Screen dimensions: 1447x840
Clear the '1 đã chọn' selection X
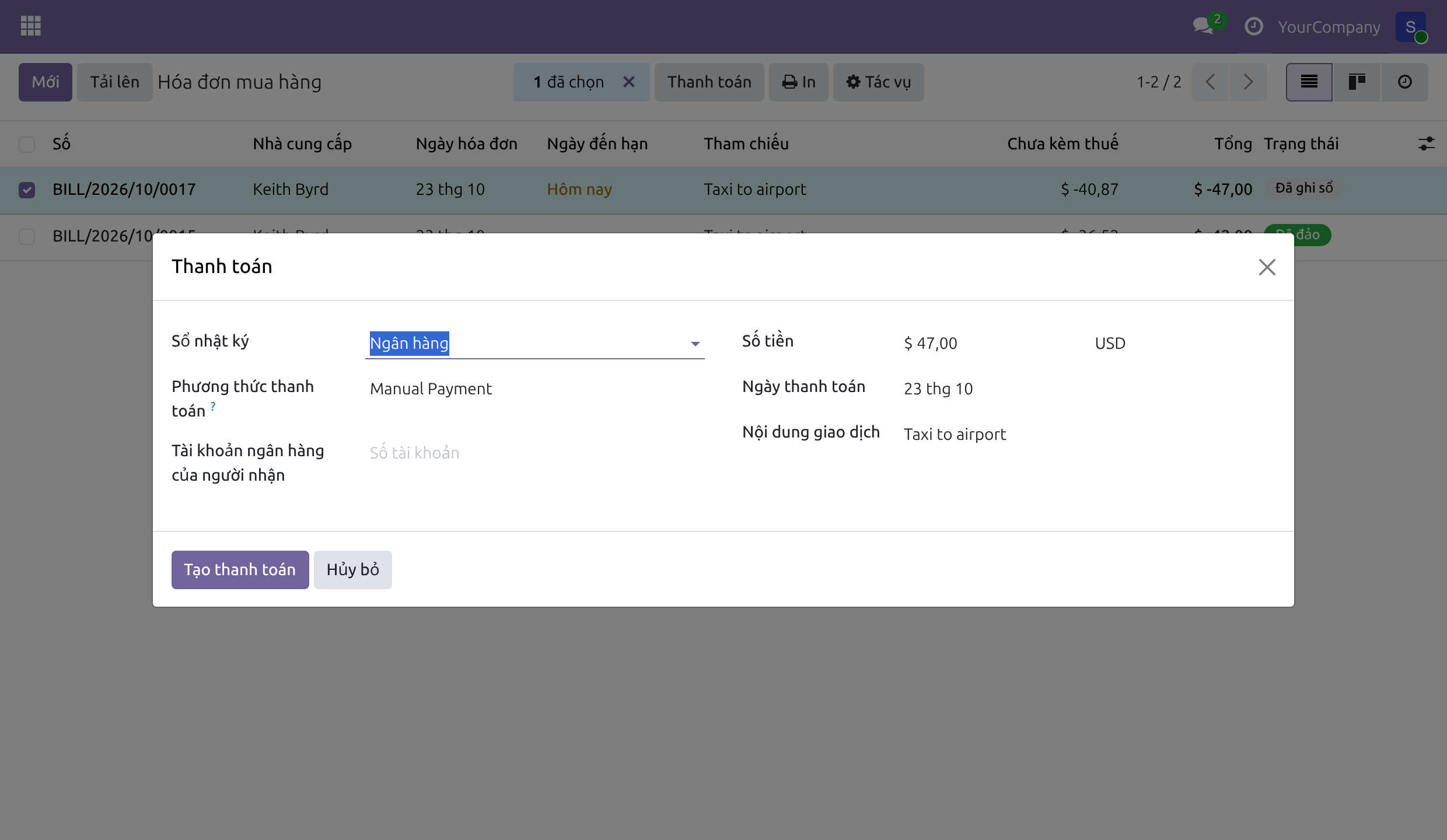click(x=628, y=82)
